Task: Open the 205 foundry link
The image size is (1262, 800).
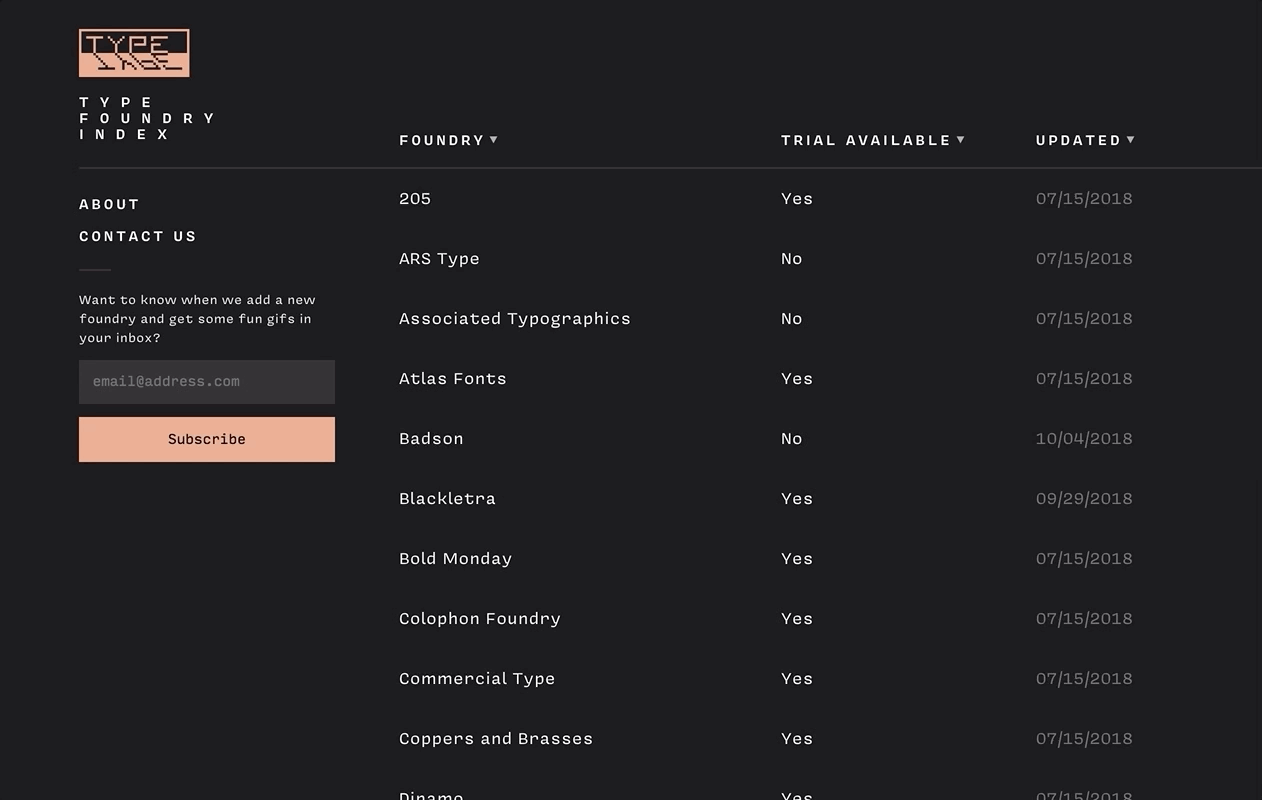Action: [415, 199]
